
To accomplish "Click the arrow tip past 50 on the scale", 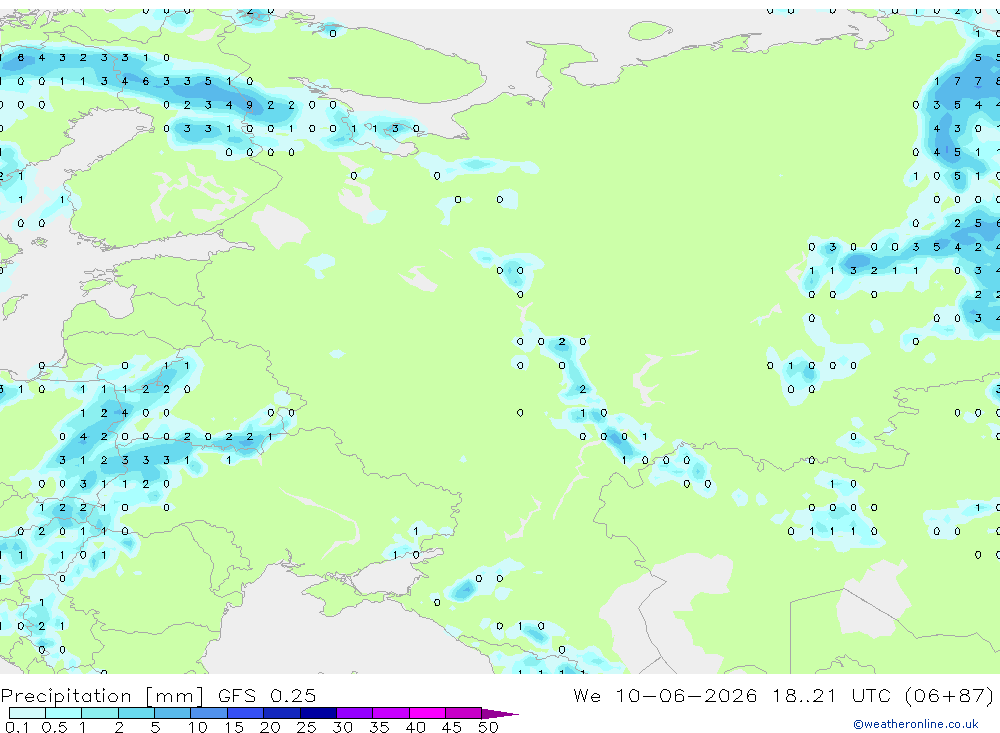I will pyautogui.click(x=501, y=714).
